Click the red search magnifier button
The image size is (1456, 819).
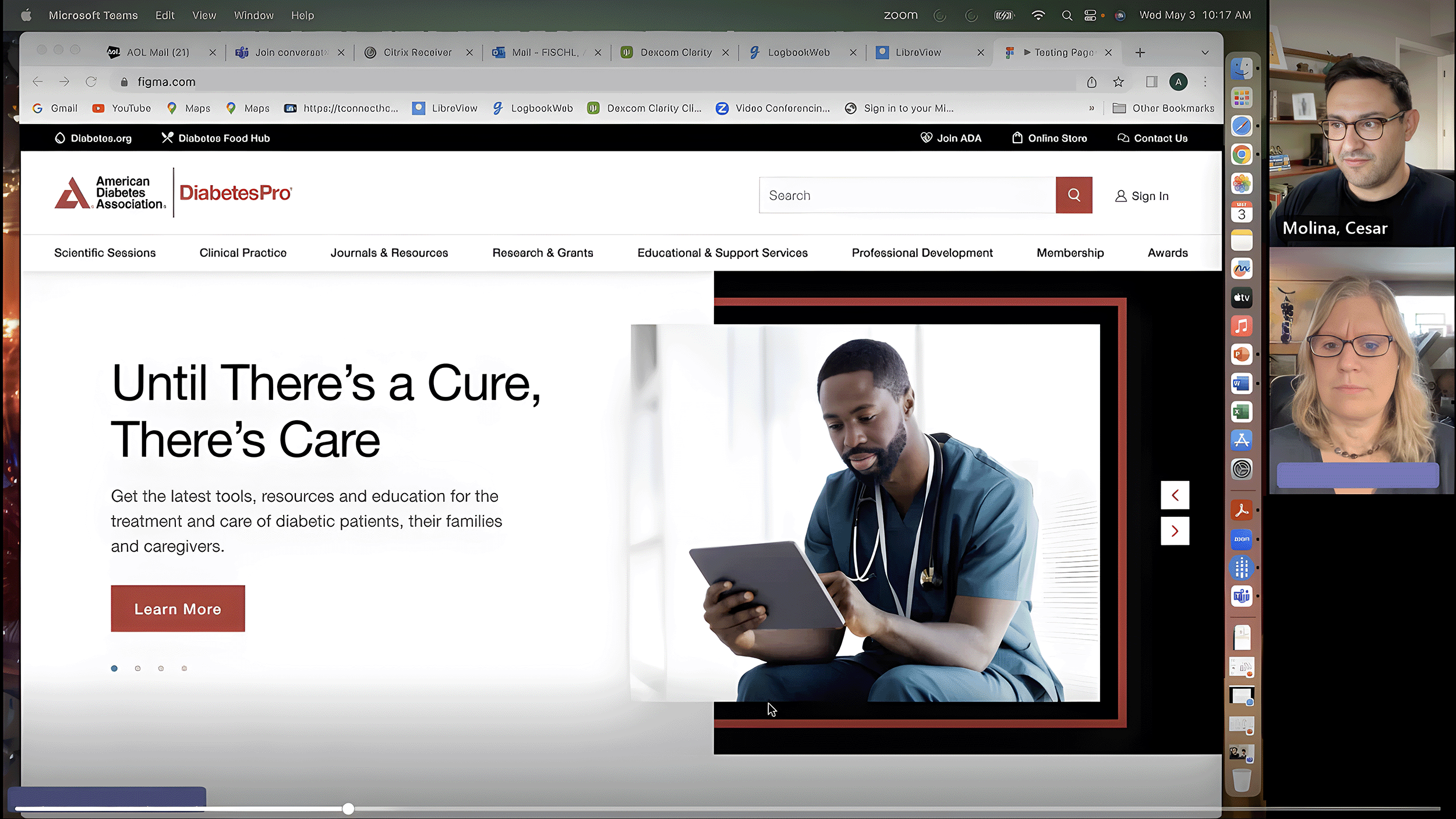[1073, 195]
